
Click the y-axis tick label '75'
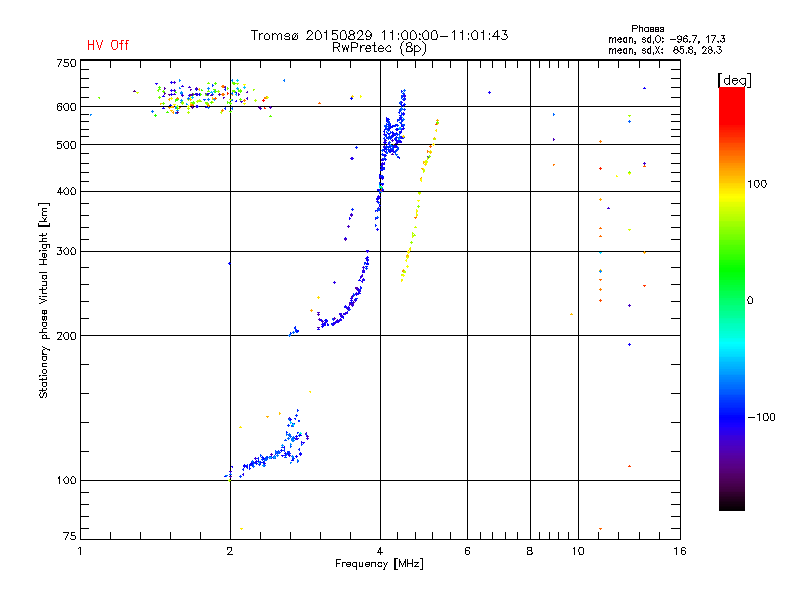pyautogui.click(x=70, y=536)
